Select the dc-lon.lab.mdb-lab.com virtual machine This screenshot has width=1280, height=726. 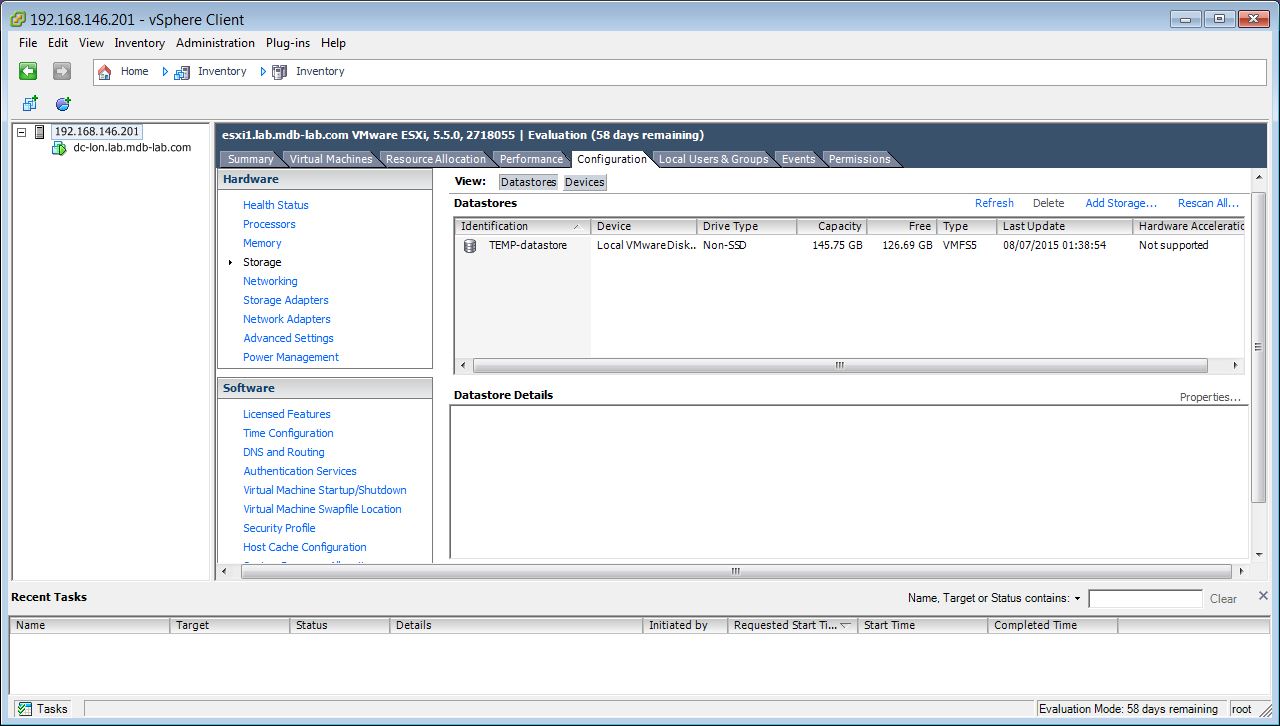tap(131, 148)
